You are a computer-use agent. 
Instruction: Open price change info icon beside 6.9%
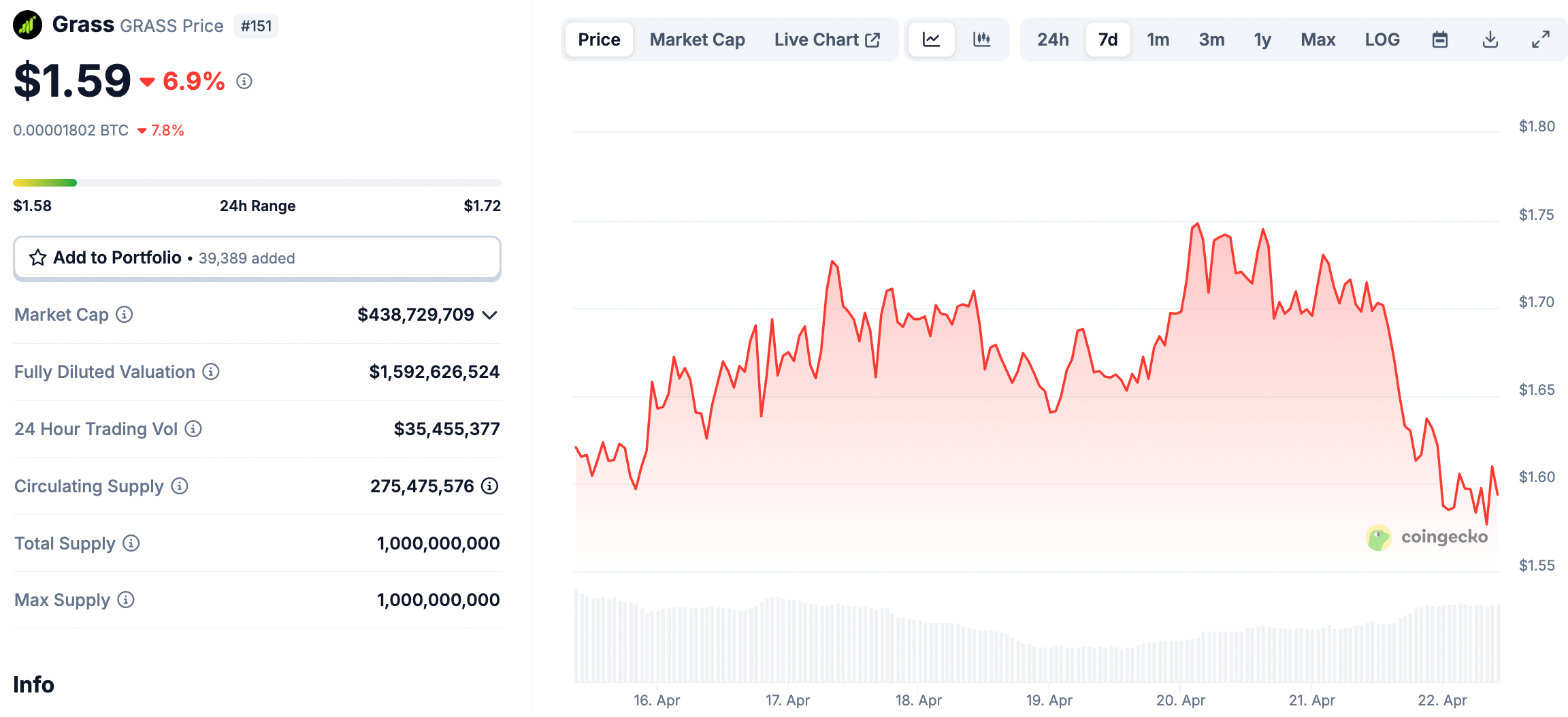click(244, 82)
